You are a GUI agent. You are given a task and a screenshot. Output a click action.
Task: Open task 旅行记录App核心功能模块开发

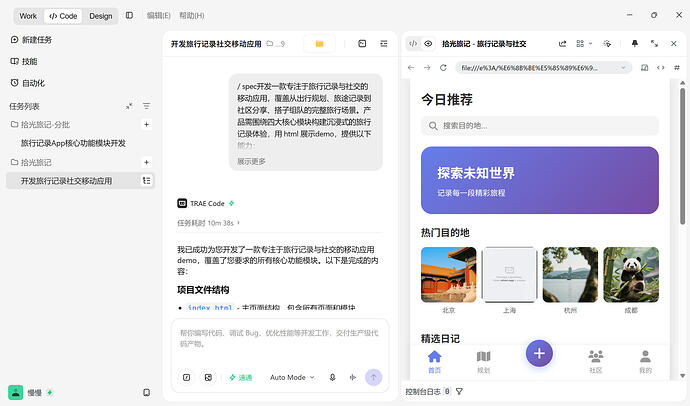[73, 143]
